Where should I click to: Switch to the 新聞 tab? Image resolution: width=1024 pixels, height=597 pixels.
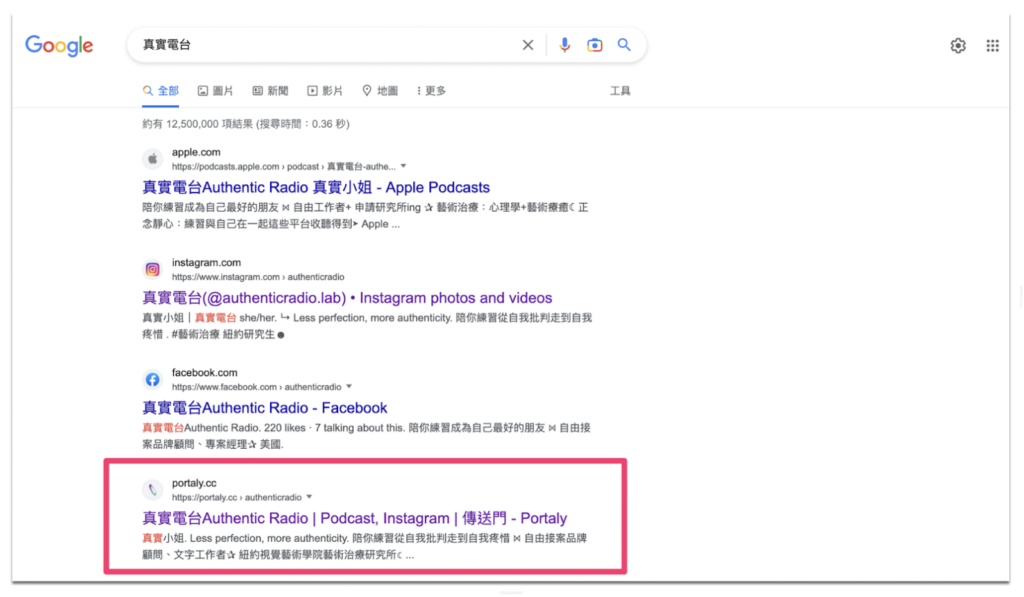(x=270, y=91)
